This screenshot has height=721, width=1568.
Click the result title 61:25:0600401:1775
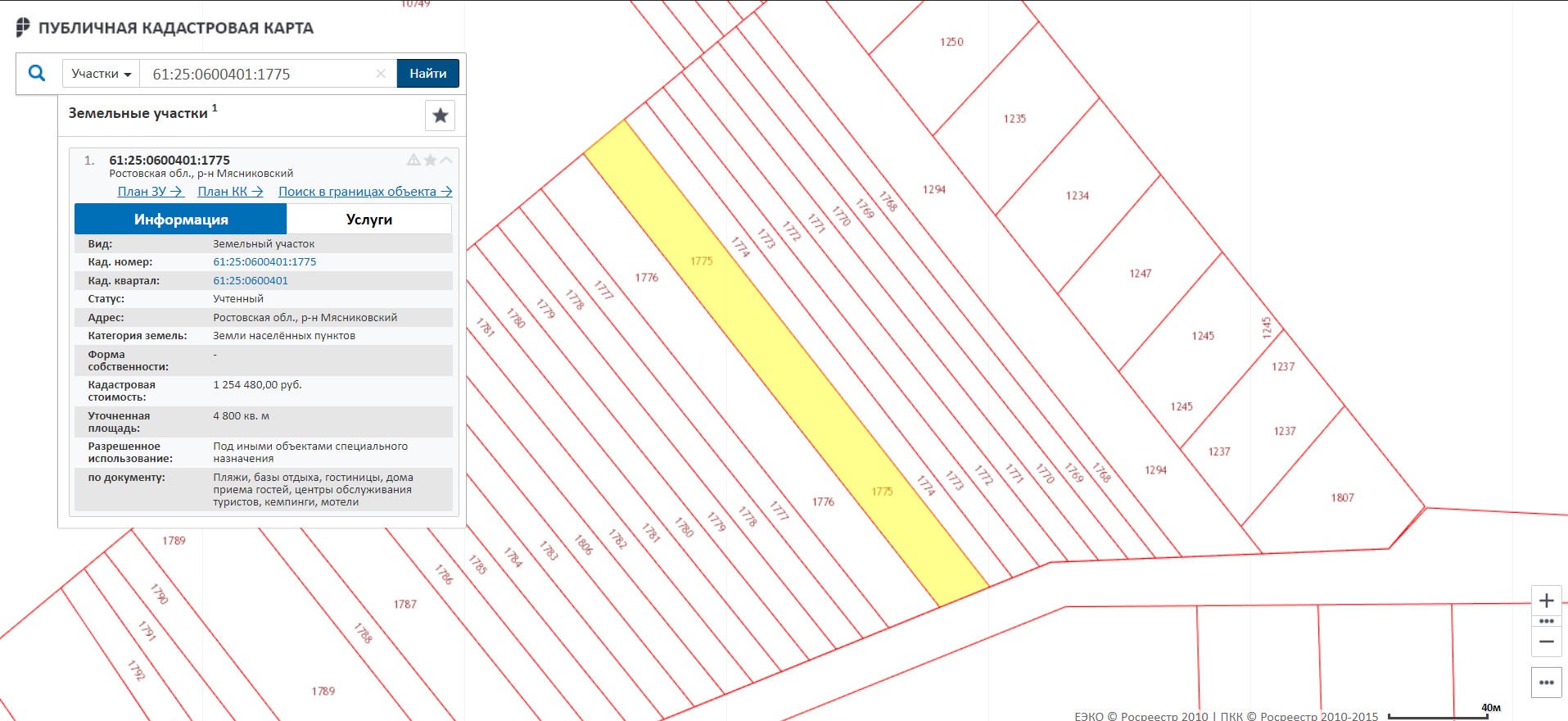169,160
